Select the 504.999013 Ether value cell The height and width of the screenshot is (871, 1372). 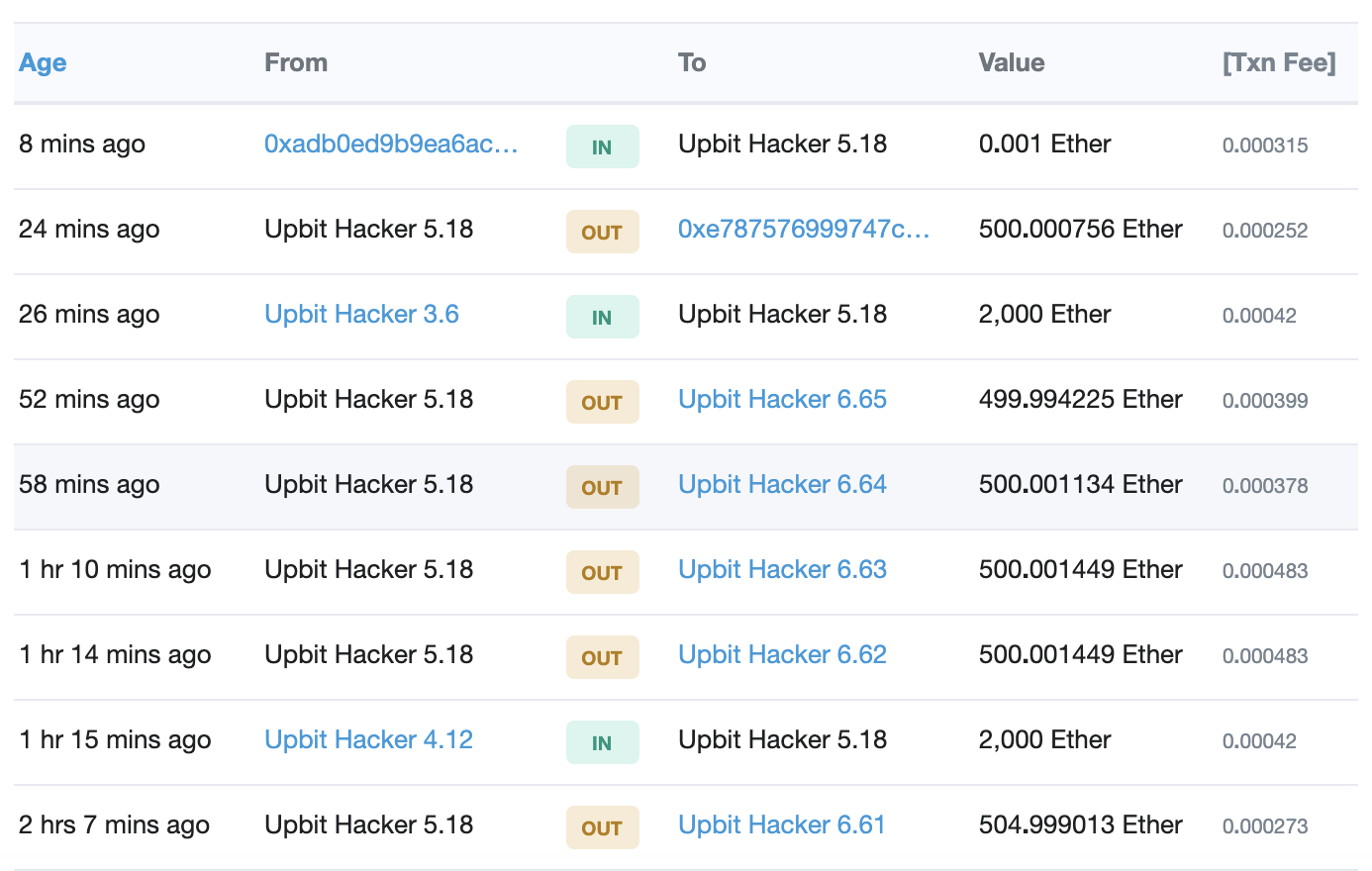click(1080, 825)
